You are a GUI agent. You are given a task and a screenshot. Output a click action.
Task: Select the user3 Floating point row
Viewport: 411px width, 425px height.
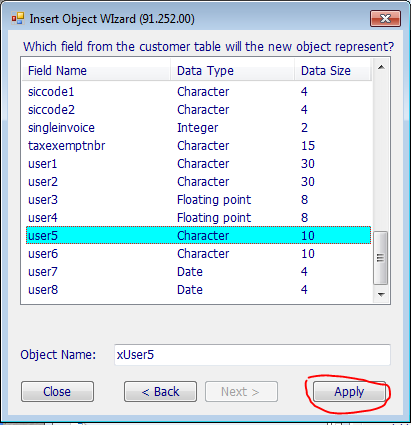(x=198, y=200)
